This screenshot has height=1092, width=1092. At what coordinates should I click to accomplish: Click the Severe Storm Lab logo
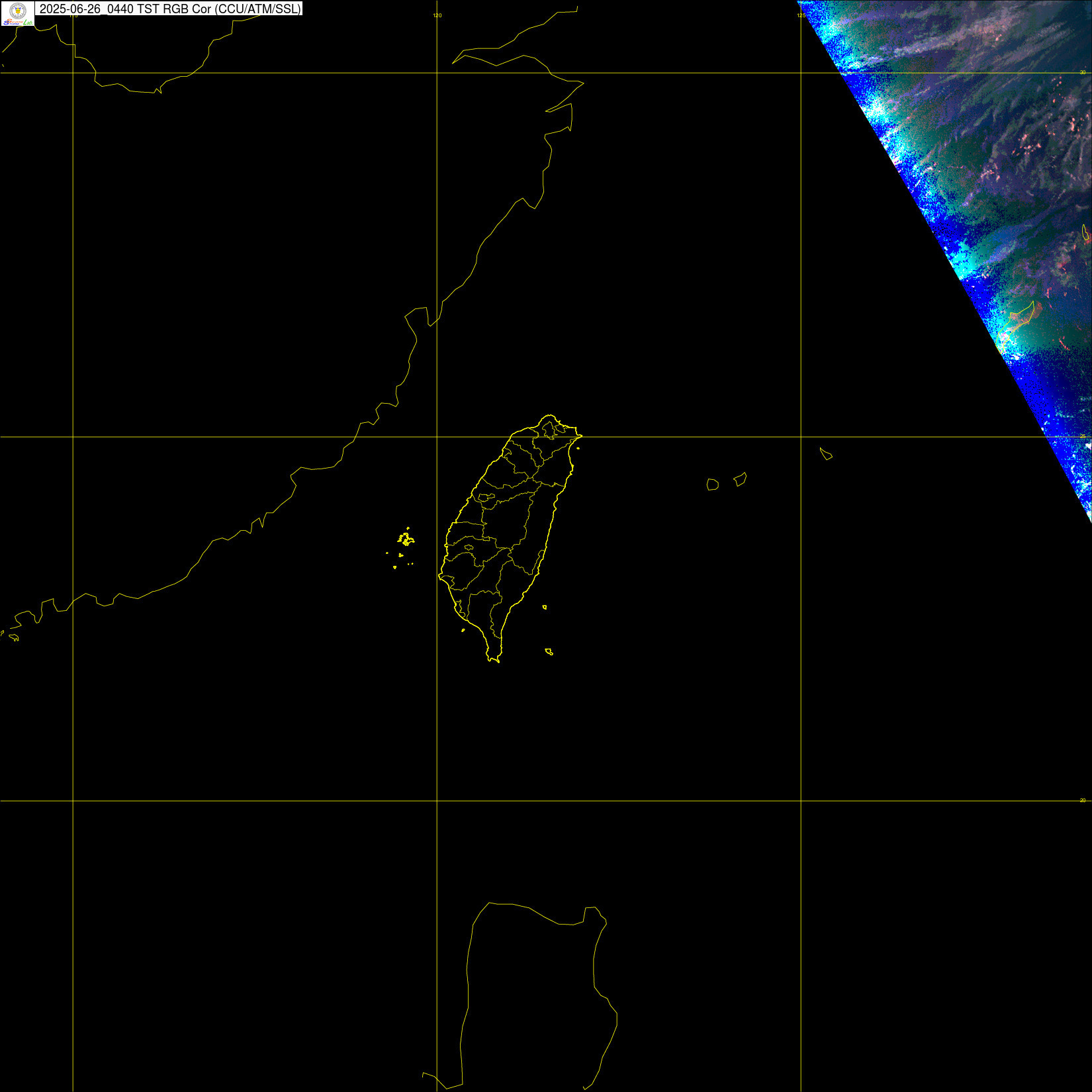coord(18,13)
